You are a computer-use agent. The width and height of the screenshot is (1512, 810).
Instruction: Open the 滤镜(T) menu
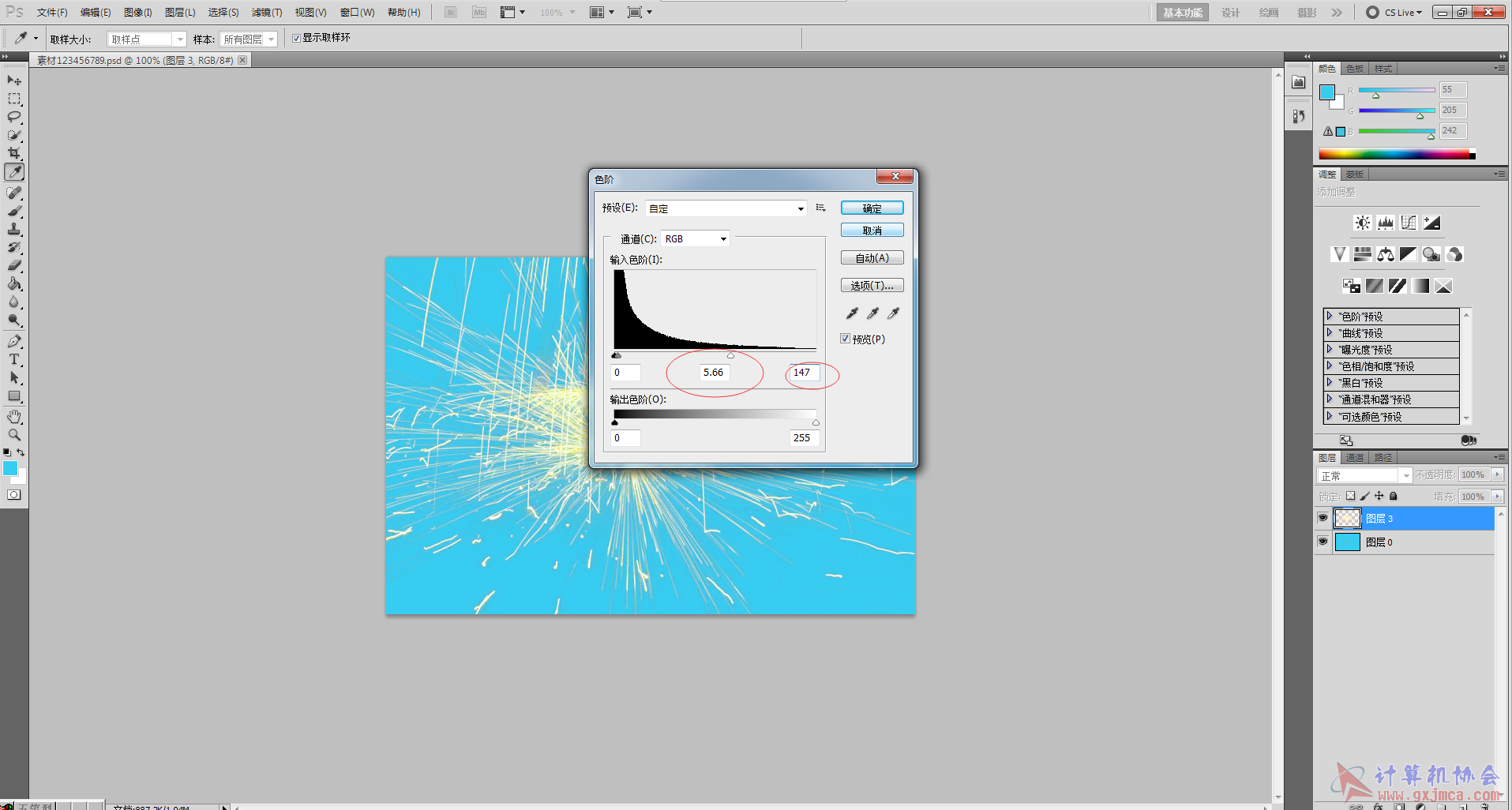(267, 13)
